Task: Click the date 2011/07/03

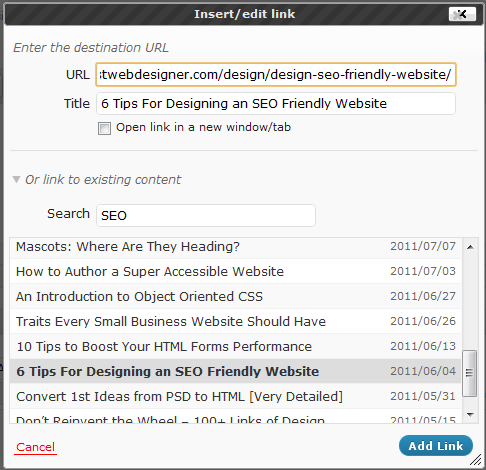Action: 423,271
